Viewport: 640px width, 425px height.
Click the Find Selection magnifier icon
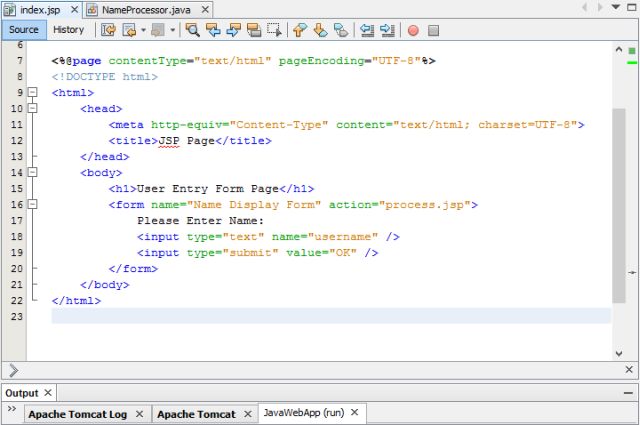point(193,30)
